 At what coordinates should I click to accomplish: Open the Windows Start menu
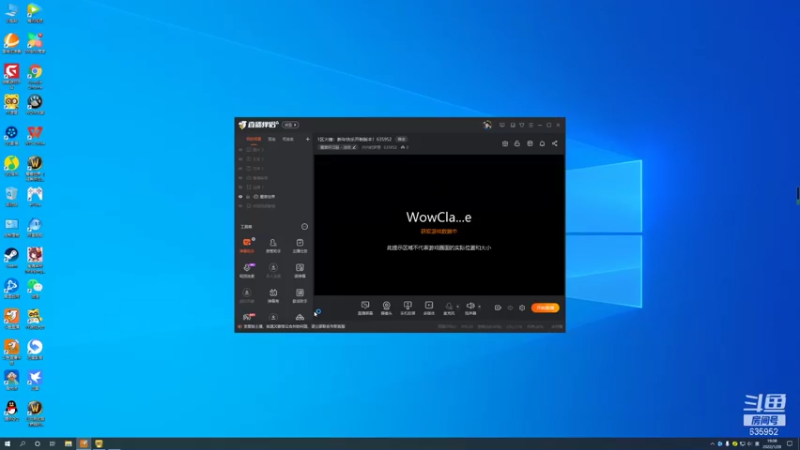point(7,444)
